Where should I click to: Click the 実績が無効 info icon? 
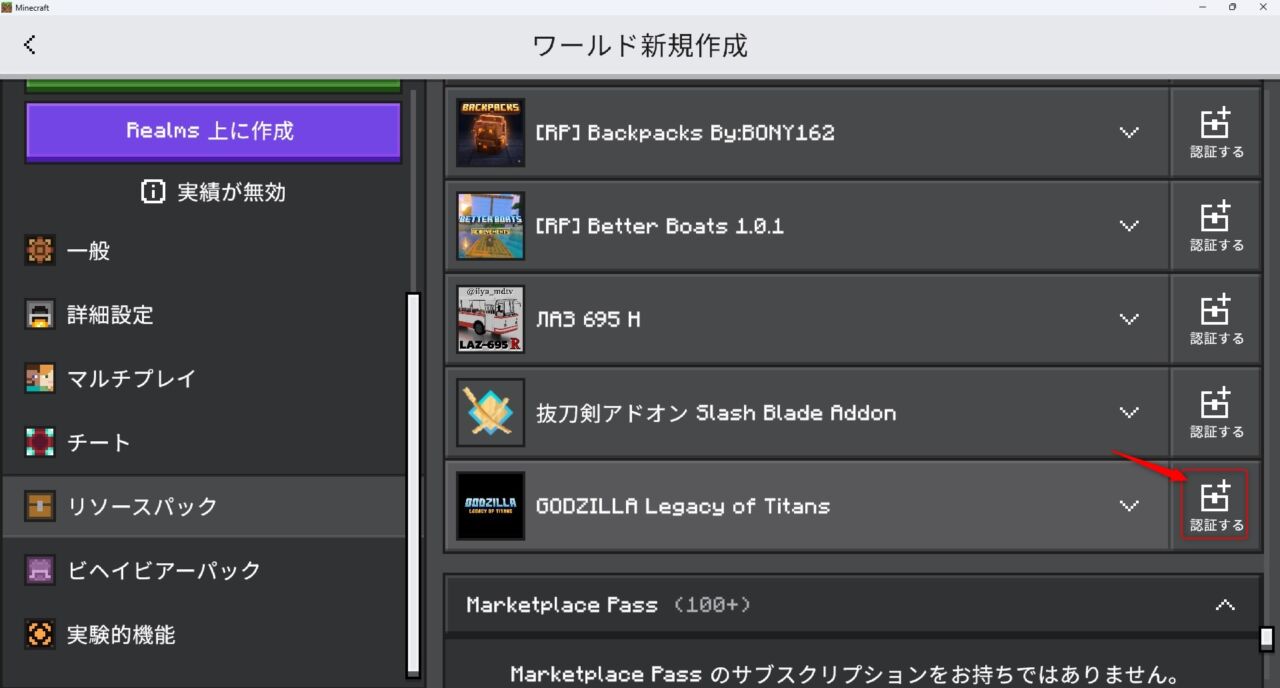[153, 192]
